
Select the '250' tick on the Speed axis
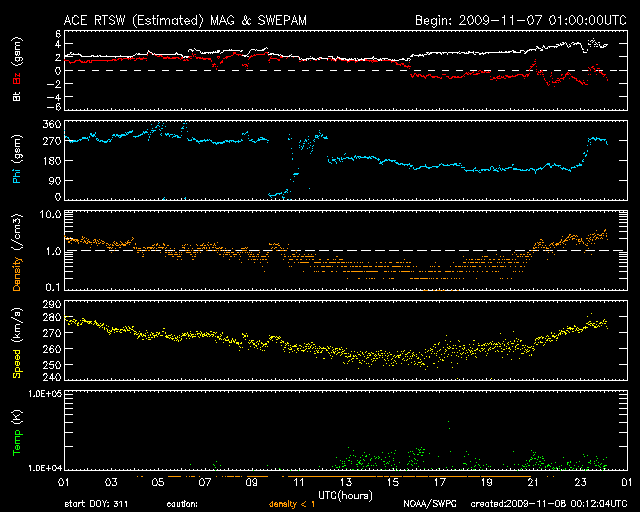pyautogui.click(x=52, y=365)
